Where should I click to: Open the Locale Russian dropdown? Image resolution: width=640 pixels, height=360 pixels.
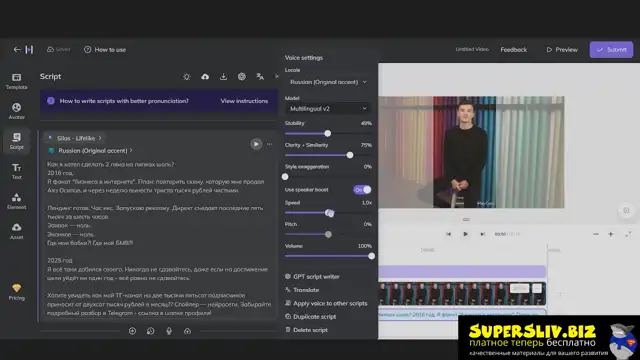pos(328,82)
